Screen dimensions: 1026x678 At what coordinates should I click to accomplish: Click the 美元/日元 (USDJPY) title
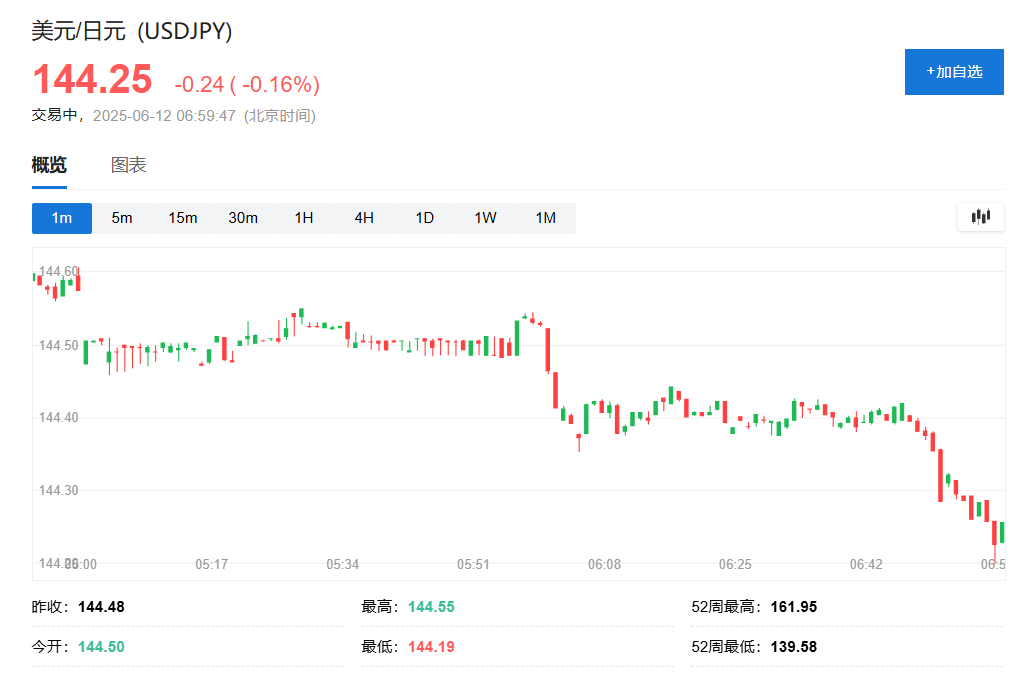[132, 31]
